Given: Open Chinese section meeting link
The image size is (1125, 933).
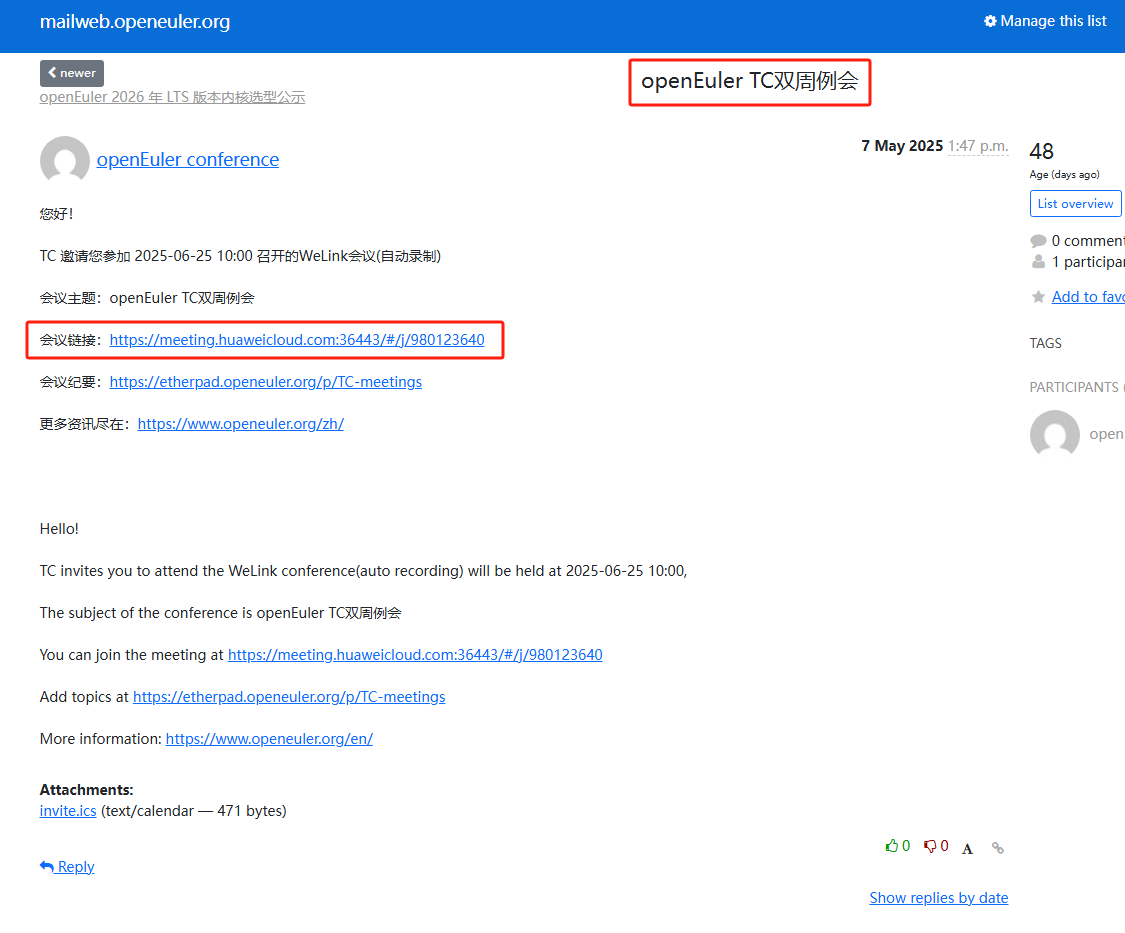Looking at the screenshot, I should pos(297,340).
